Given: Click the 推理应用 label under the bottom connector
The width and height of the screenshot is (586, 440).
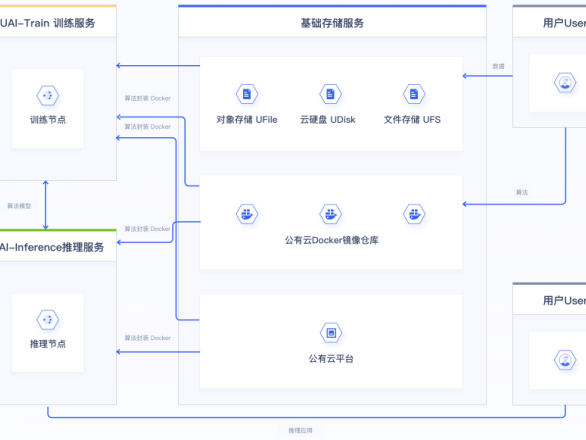Looking at the screenshot, I should point(300,431).
